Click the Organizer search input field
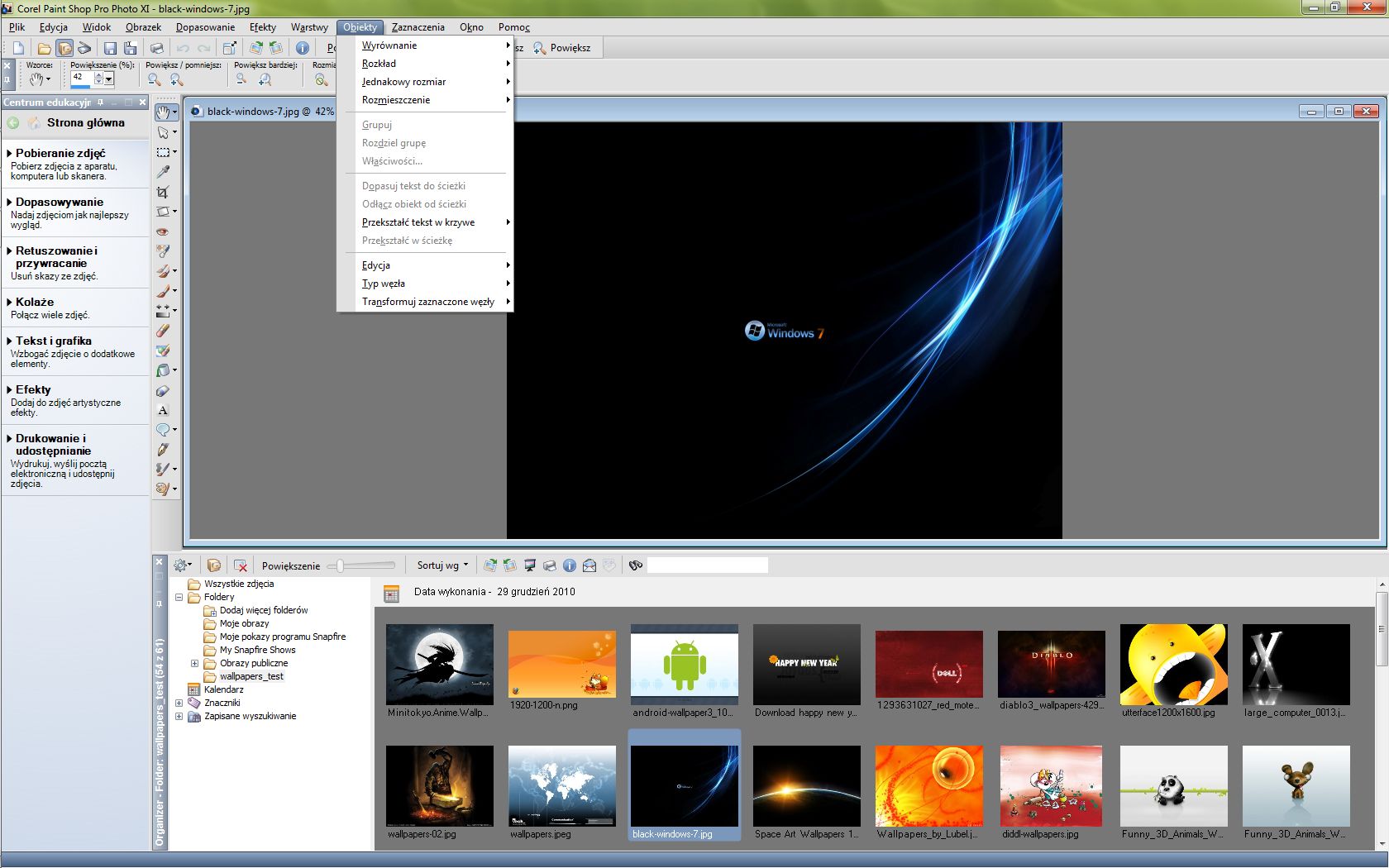This screenshot has width=1389, height=868. click(x=708, y=565)
